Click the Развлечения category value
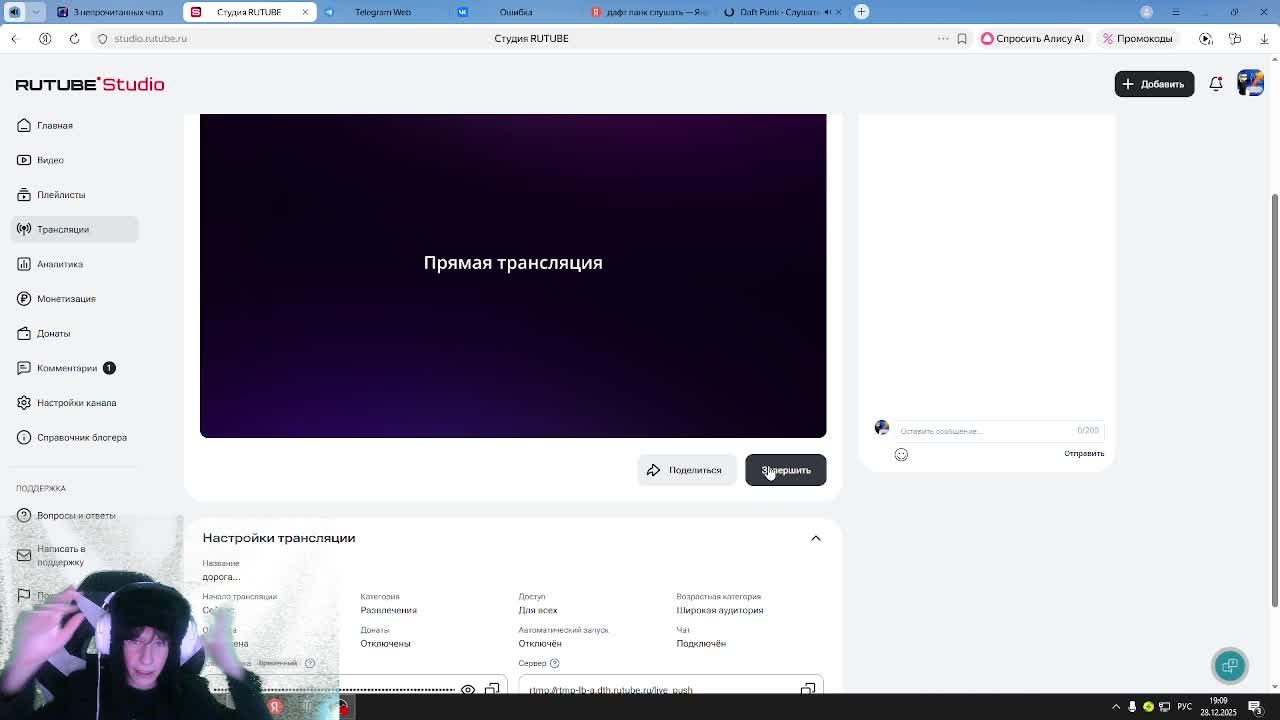This screenshot has height=720, width=1280. tap(388, 610)
